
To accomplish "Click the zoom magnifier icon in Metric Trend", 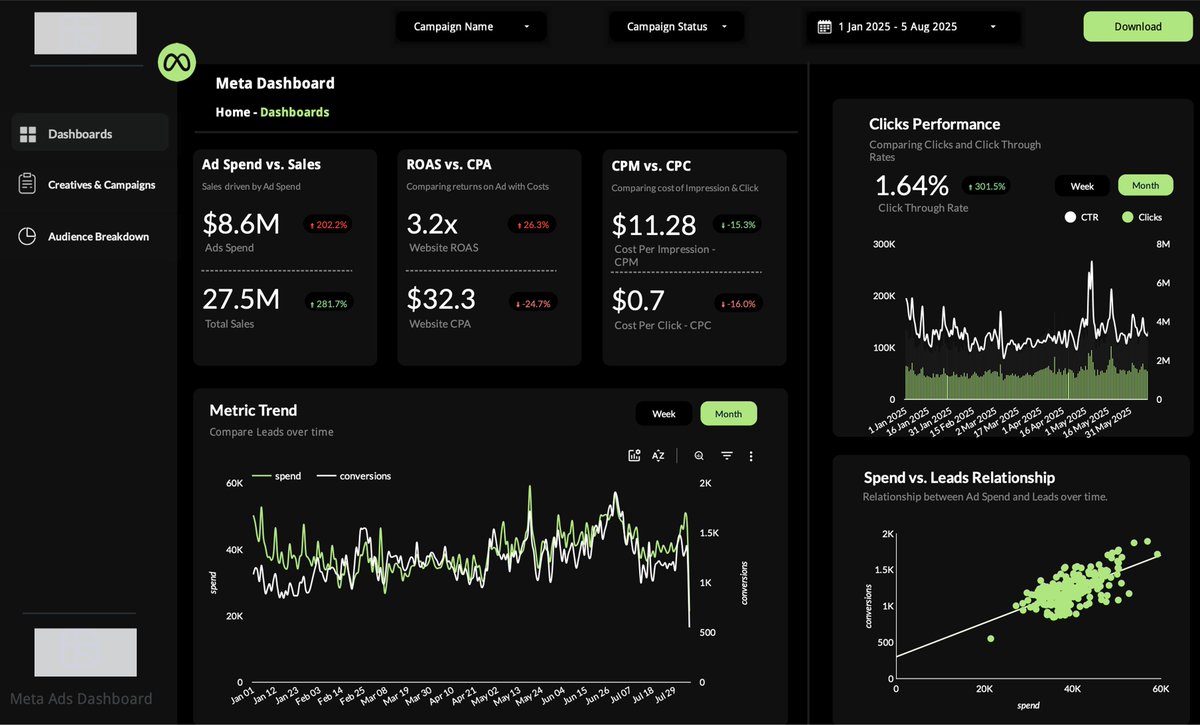I will point(699,455).
